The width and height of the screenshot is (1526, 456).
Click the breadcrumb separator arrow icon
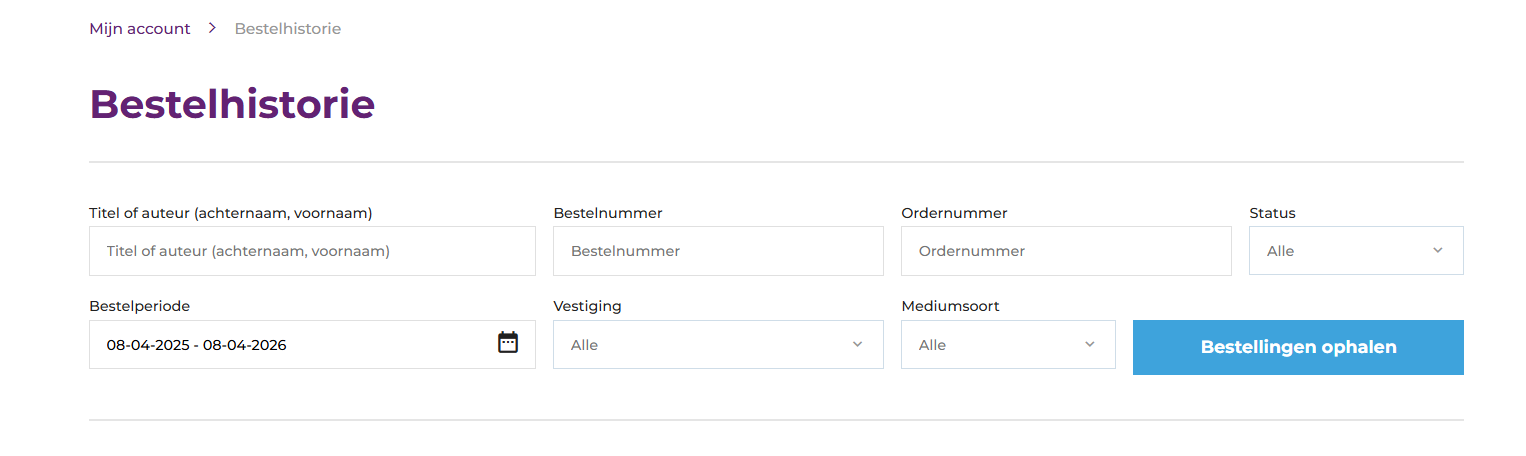click(212, 28)
